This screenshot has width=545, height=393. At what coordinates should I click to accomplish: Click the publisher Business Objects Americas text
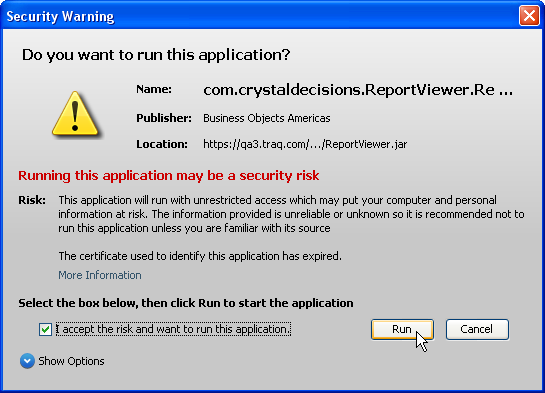pyautogui.click(x=267, y=118)
